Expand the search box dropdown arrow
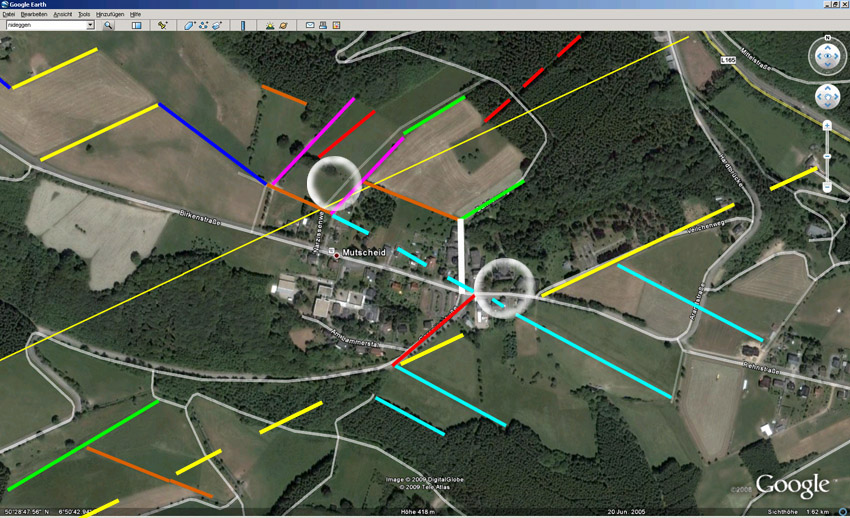The image size is (850, 518). 90,25
